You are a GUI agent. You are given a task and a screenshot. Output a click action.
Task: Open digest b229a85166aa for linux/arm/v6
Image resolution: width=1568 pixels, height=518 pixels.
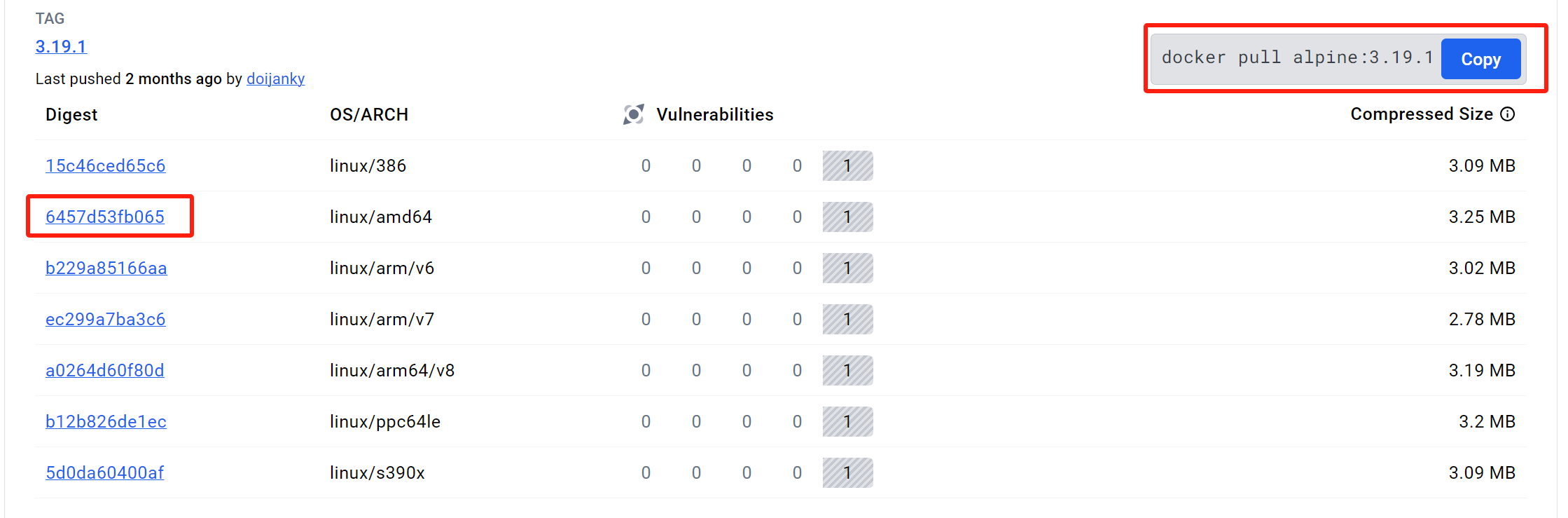[x=106, y=268]
